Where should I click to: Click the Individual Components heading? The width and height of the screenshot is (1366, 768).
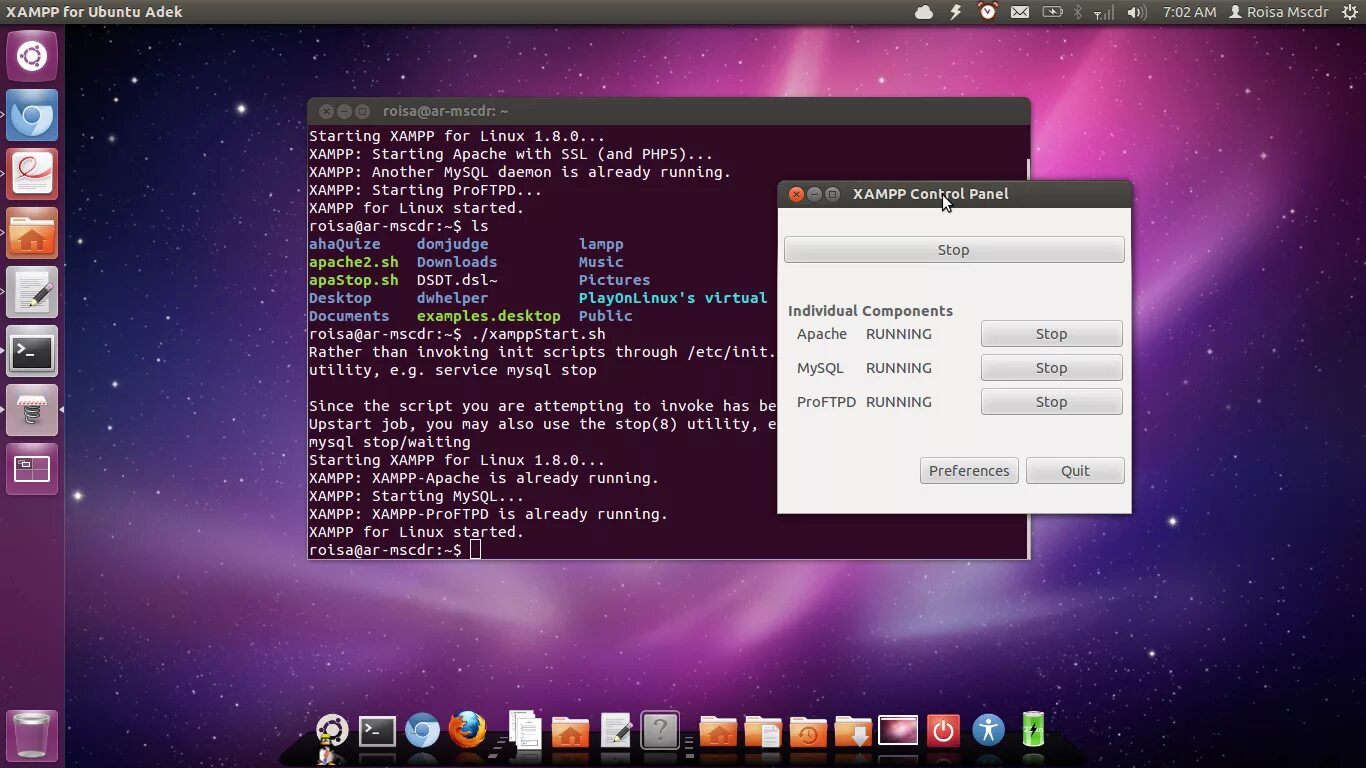(870, 311)
